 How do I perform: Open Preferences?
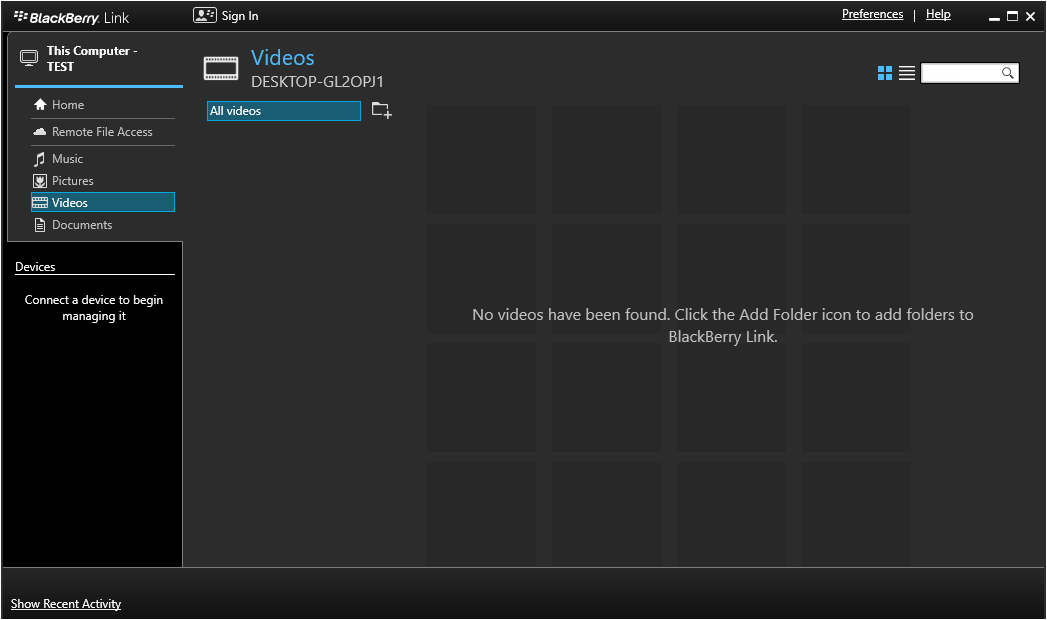(872, 14)
